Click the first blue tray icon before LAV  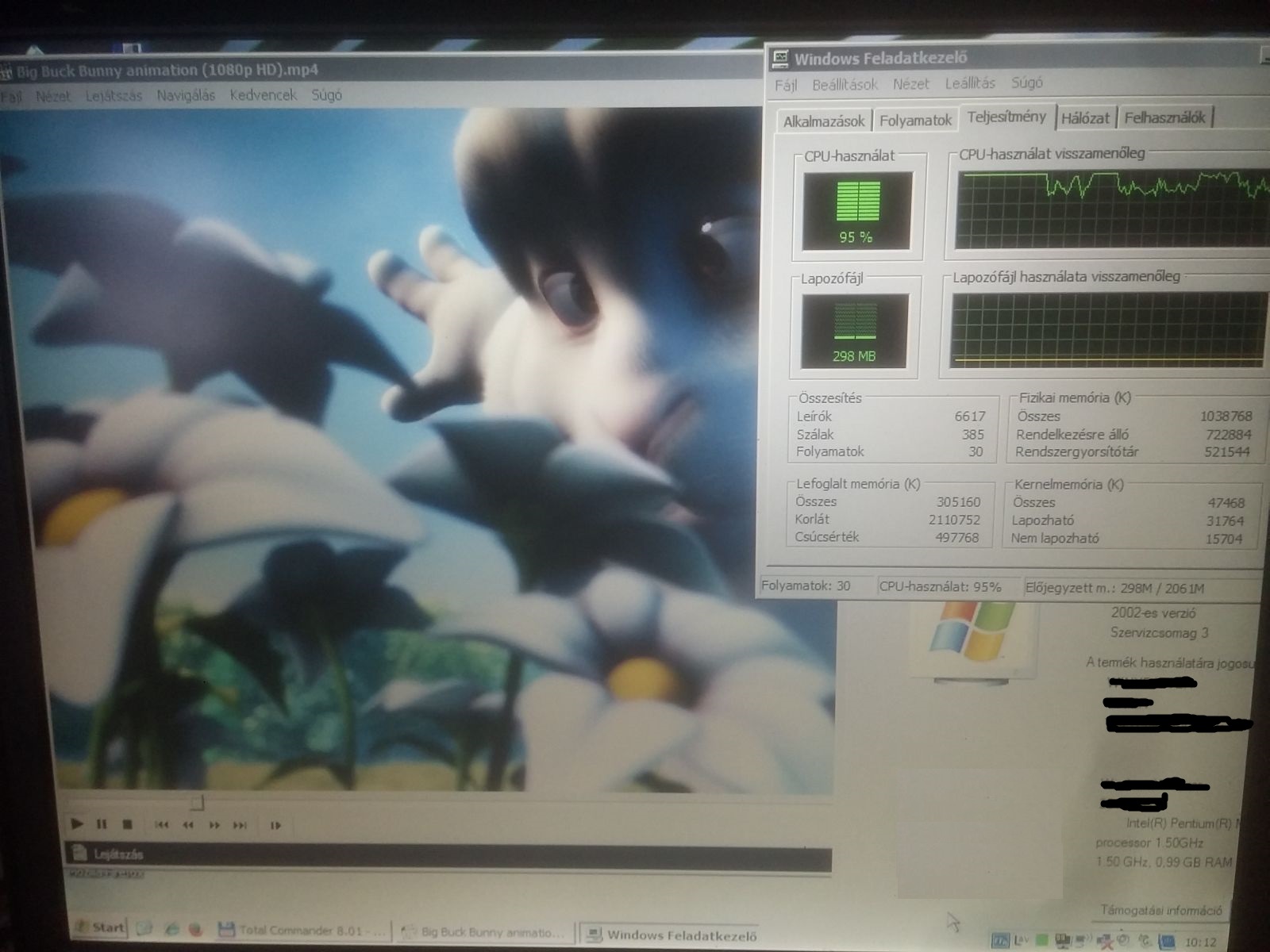coord(1001,940)
